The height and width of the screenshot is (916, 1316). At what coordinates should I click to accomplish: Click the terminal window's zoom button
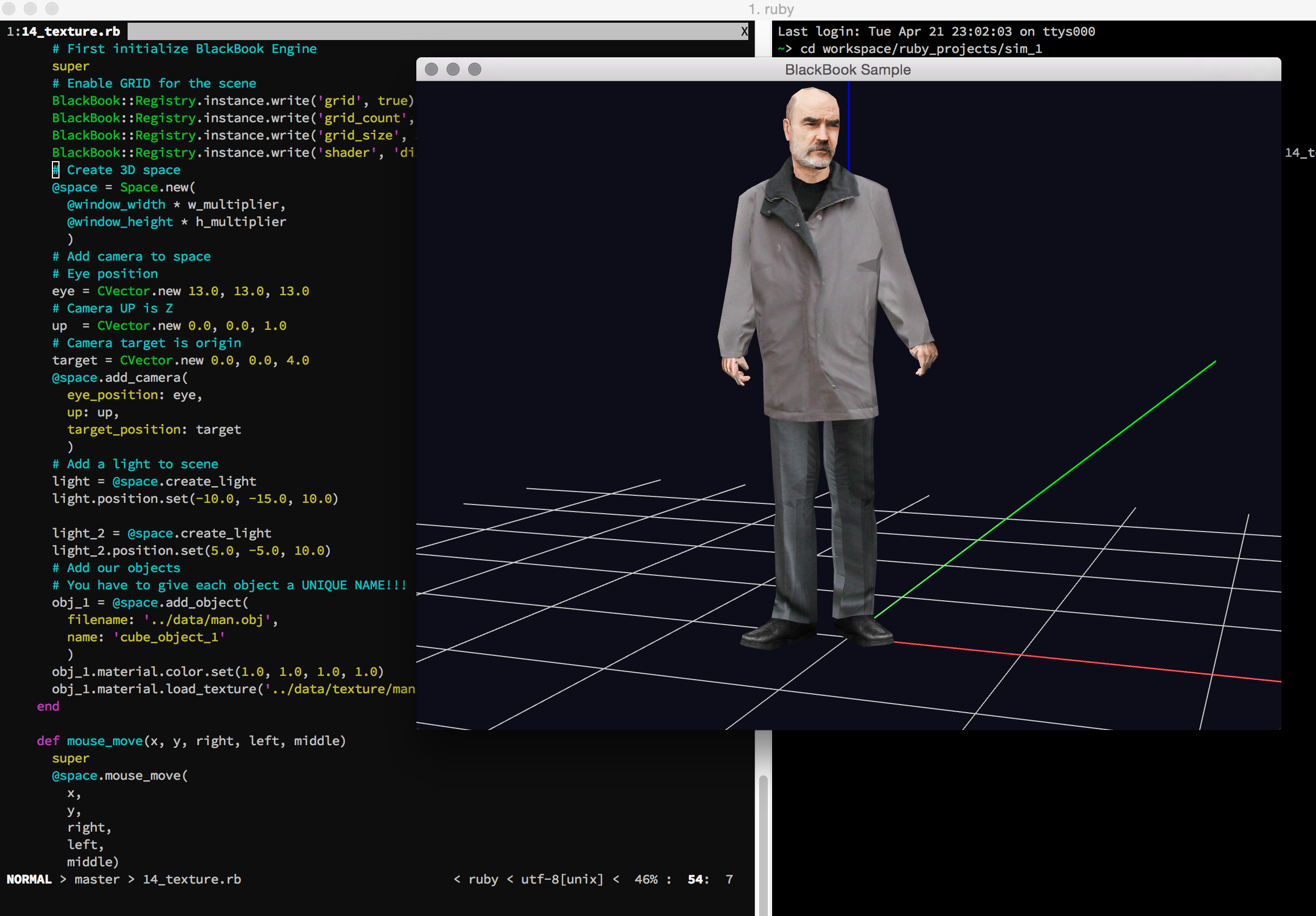coord(52,8)
